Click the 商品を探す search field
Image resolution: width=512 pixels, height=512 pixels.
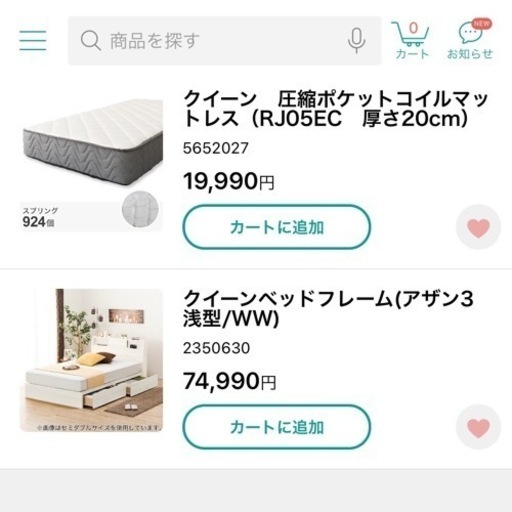coord(224,41)
